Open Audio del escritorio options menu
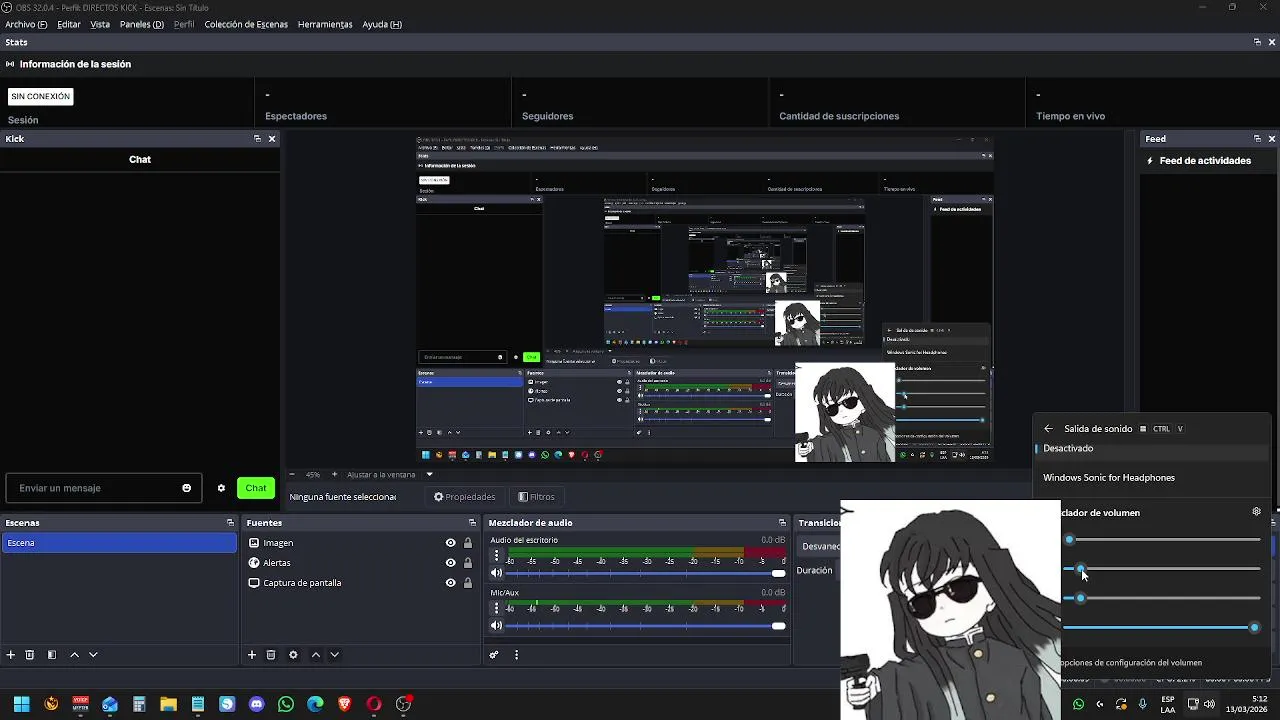1280x720 pixels. [496, 556]
